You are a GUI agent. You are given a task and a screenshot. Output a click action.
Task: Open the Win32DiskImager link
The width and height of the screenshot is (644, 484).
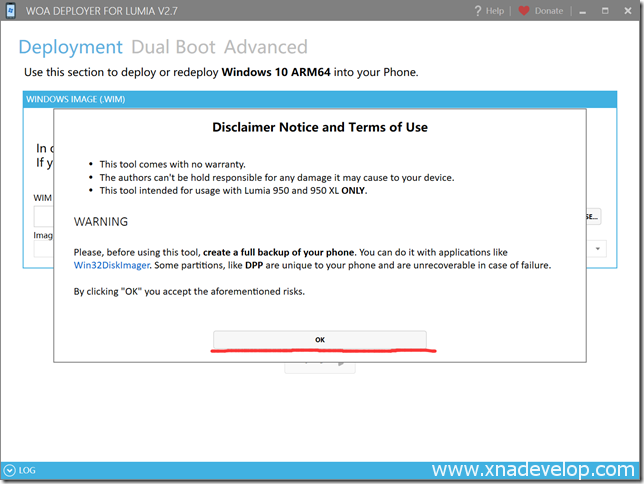tap(113, 266)
